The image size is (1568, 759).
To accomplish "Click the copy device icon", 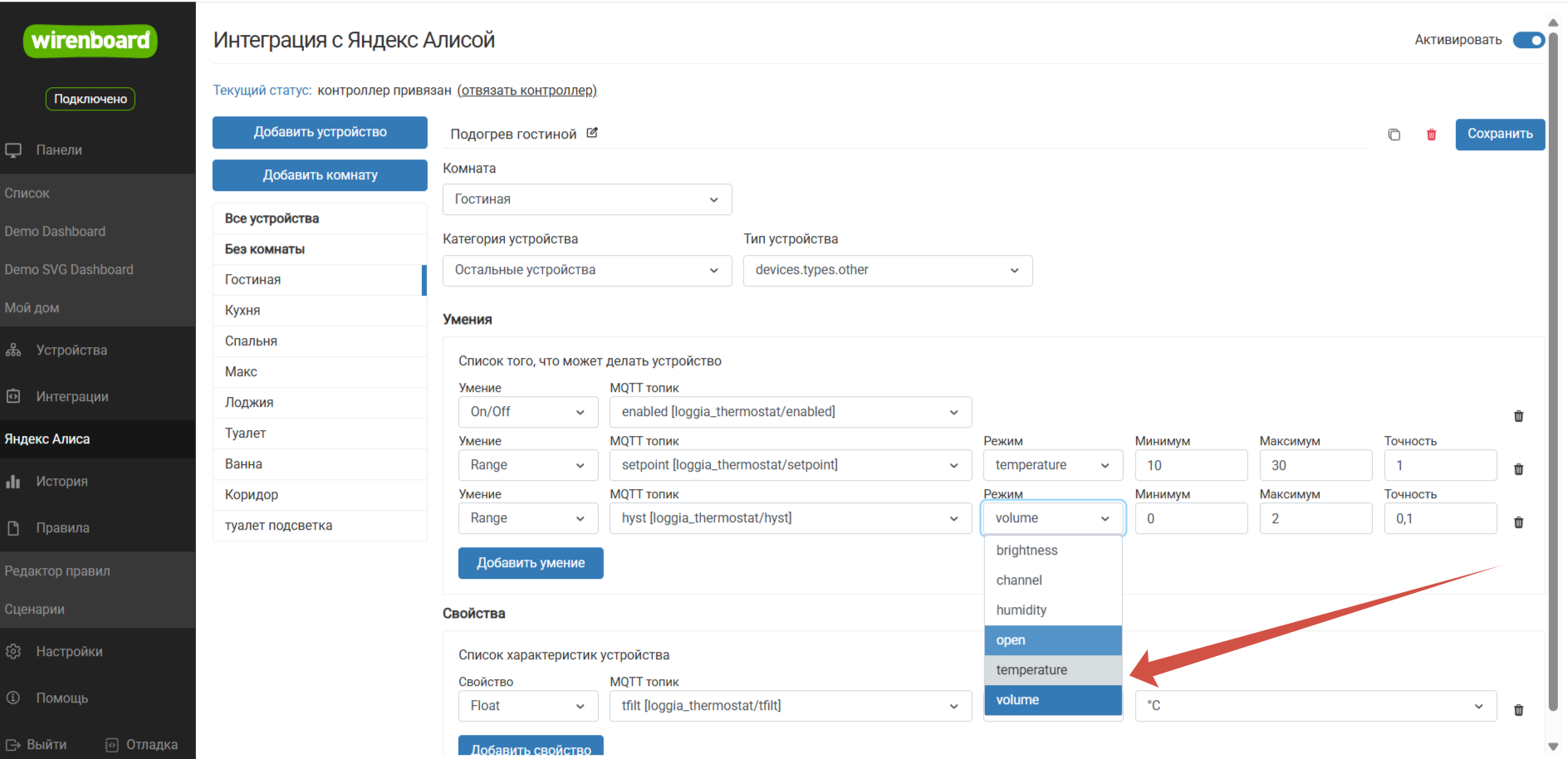I will click(1394, 135).
